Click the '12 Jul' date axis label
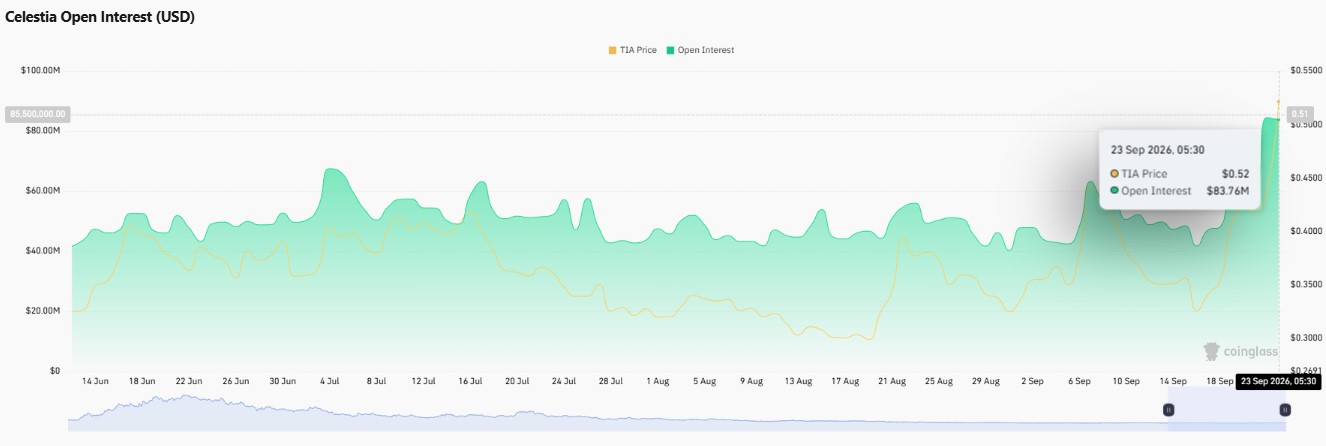 pyautogui.click(x=423, y=381)
